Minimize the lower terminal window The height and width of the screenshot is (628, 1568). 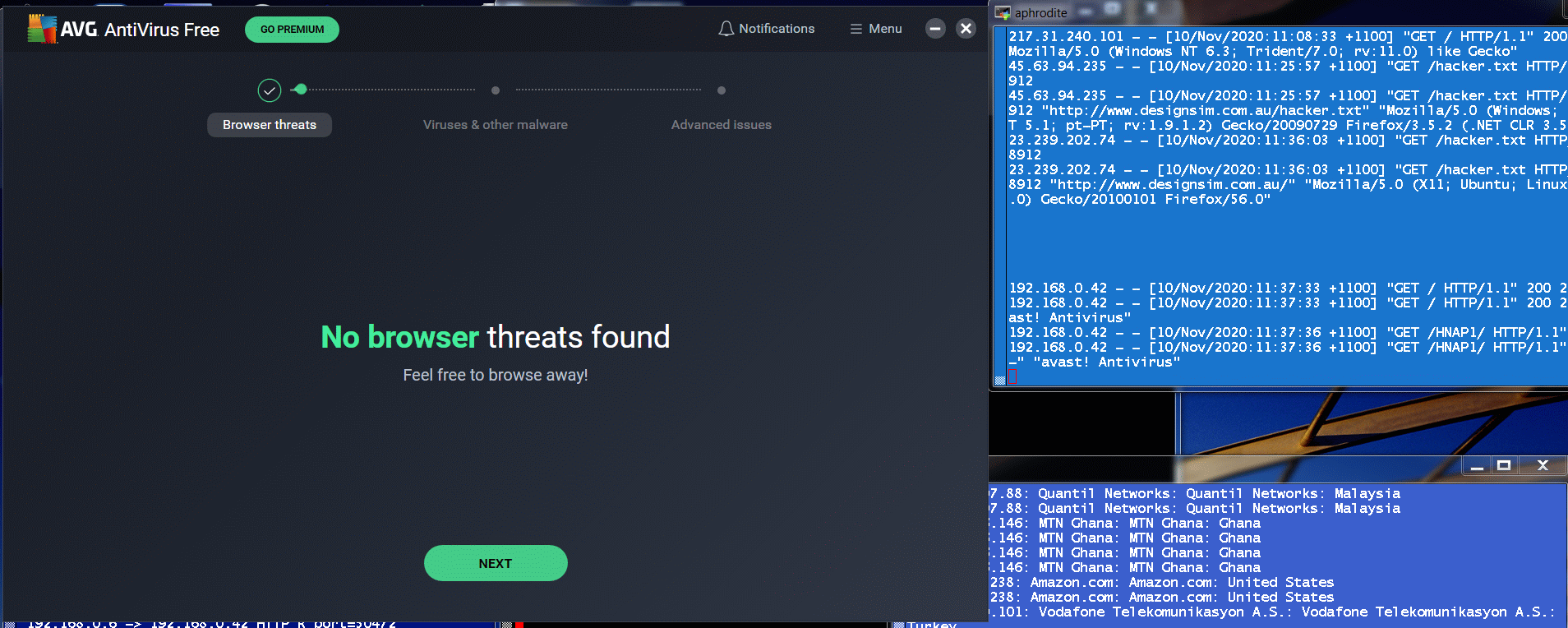click(x=1477, y=466)
